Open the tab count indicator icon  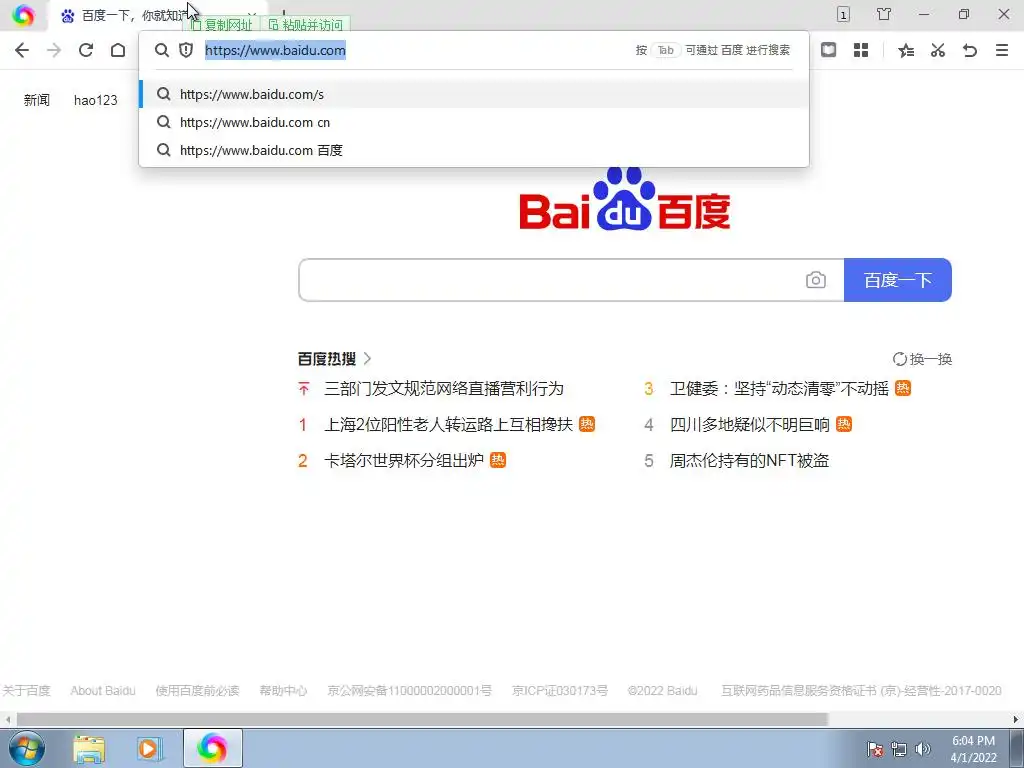(x=843, y=14)
